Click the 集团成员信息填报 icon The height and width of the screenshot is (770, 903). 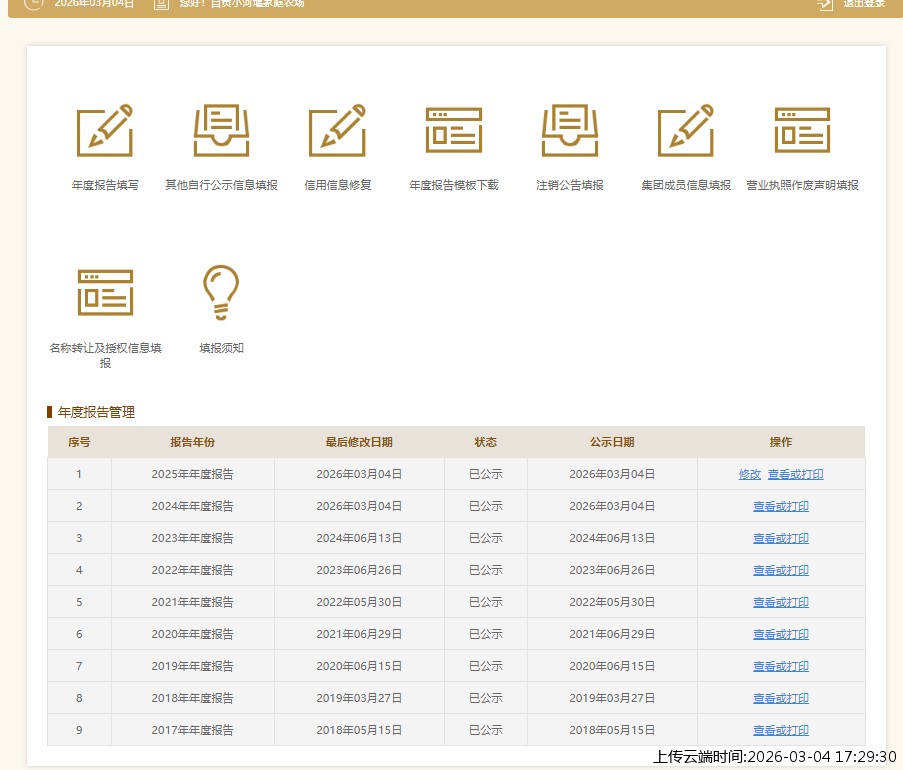coord(685,131)
